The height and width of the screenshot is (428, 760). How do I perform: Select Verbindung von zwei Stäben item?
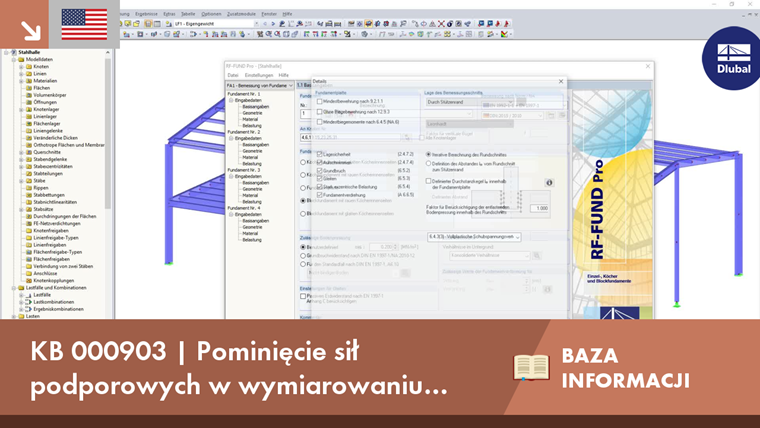[63, 266]
